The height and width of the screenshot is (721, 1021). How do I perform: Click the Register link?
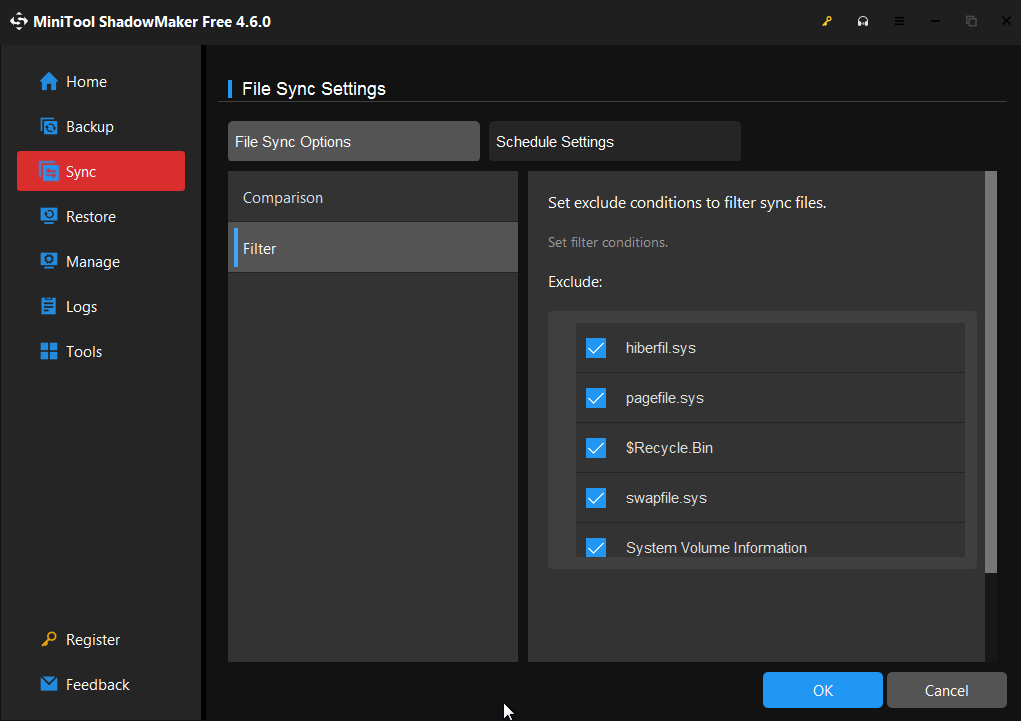point(93,640)
